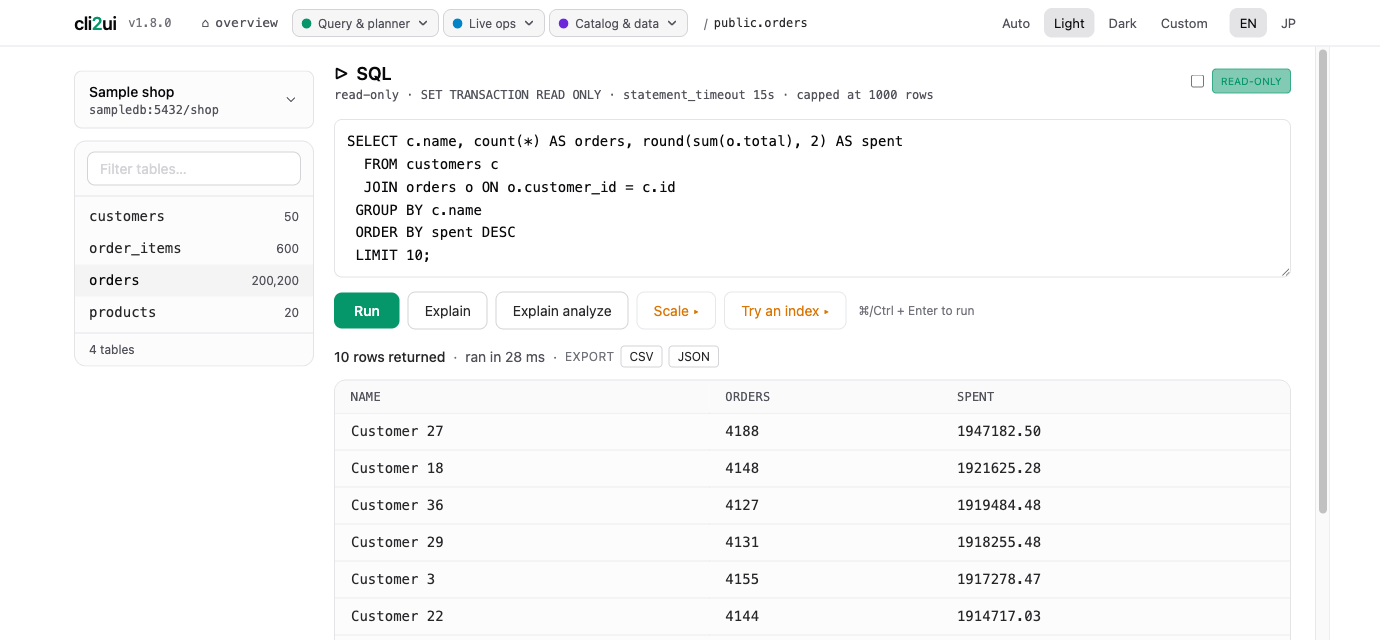Click the SQL heading triangle icon
The image size is (1380, 640).
341,73
